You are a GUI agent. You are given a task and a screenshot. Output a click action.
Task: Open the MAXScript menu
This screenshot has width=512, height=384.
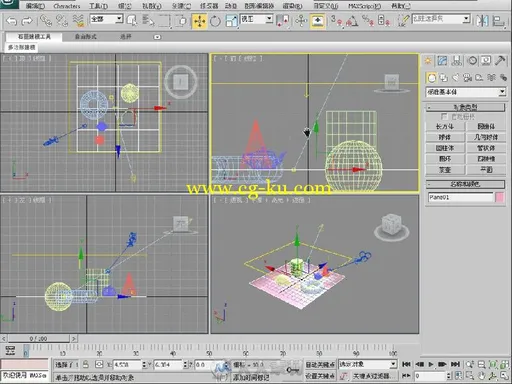(x=365, y=6)
